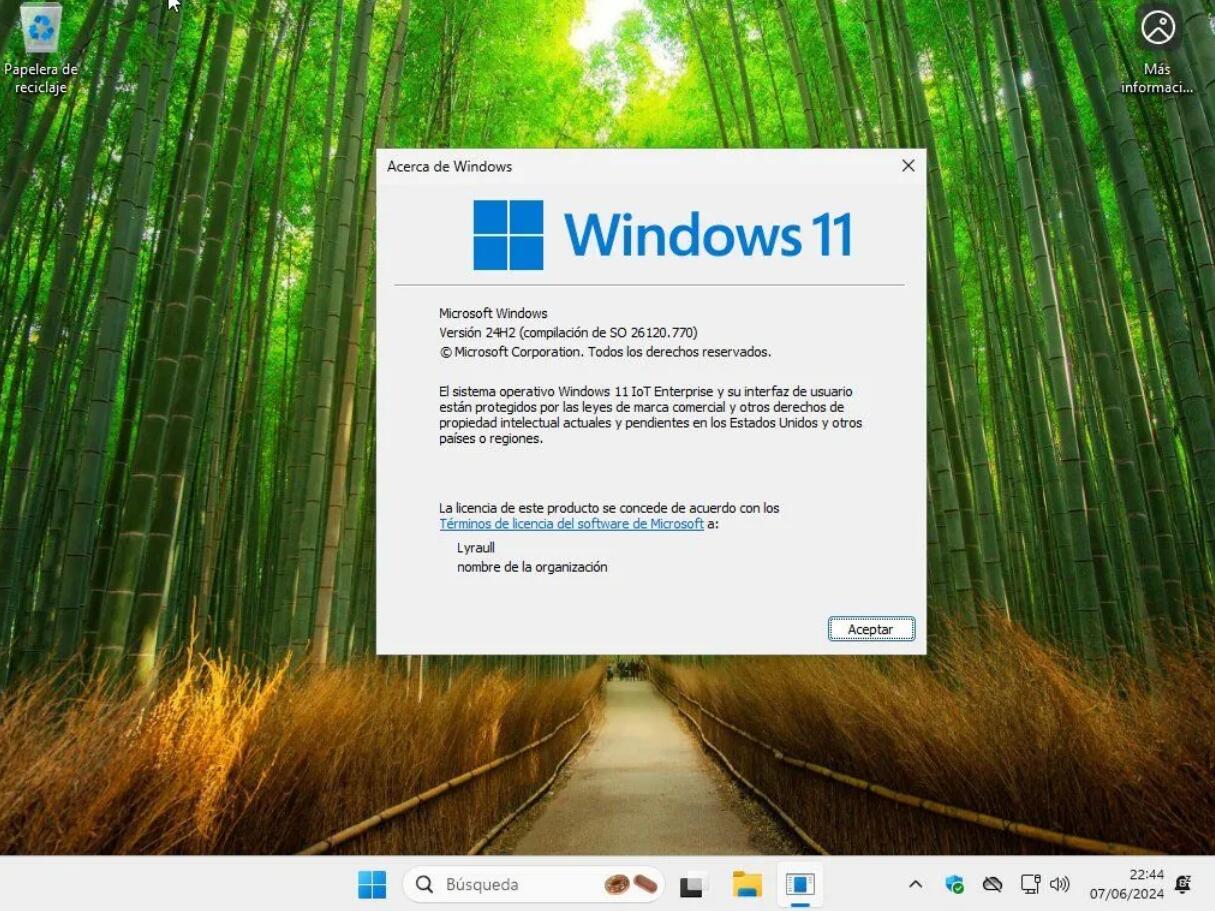Click "Aceptar" to dismiss the About dialog
The width and height of the screenshot is (1215, 911).
(870, 629)
